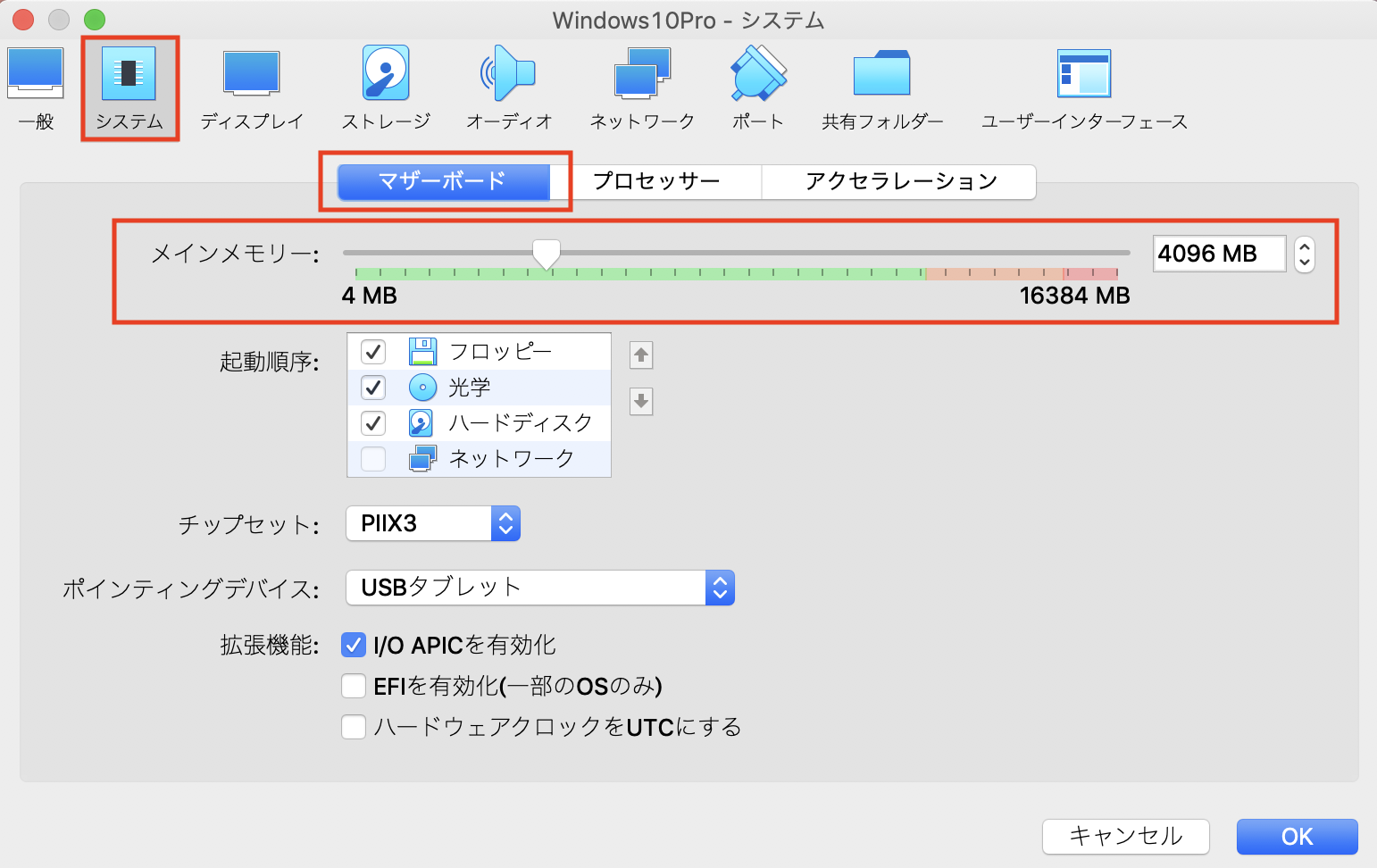Enable ハードウェアクロックをUTCにする checkbox
Viewport: 1377px width, 868px height.
(354, 727)
